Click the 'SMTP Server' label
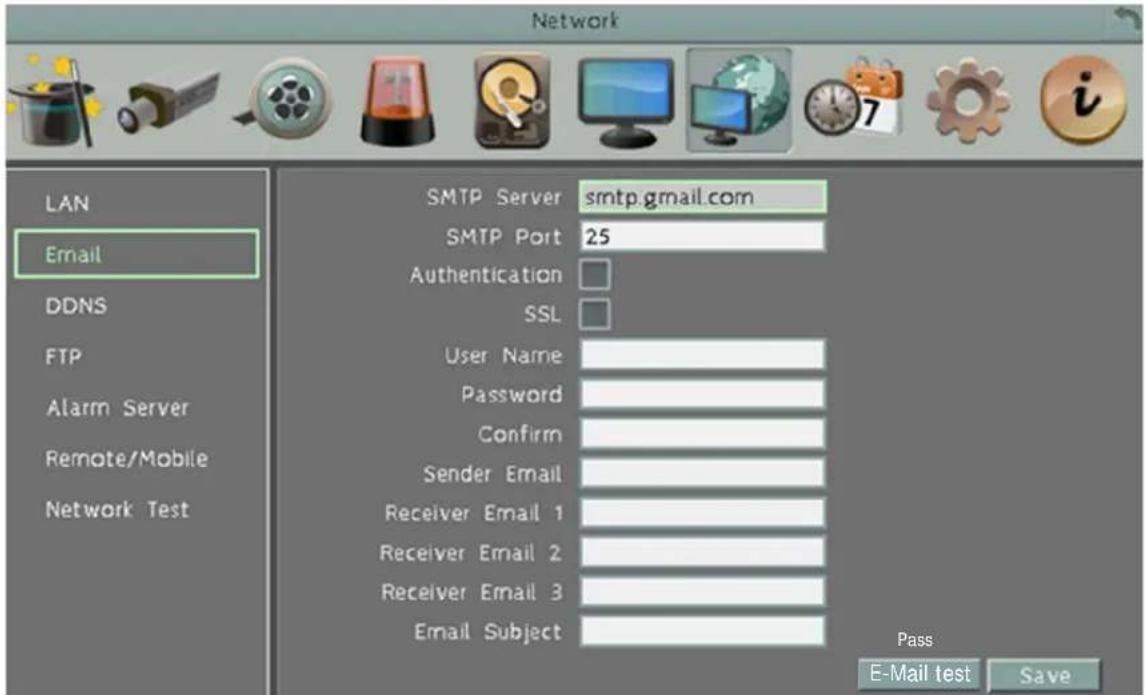The height and width of the screenshot is (695, 1145). coord(494,197)
